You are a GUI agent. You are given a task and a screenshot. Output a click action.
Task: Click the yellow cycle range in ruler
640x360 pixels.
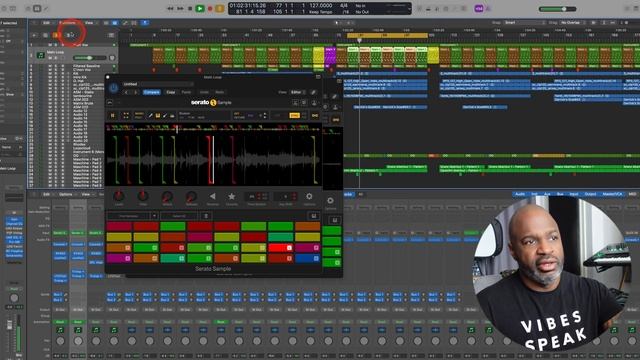pos(387,36)
